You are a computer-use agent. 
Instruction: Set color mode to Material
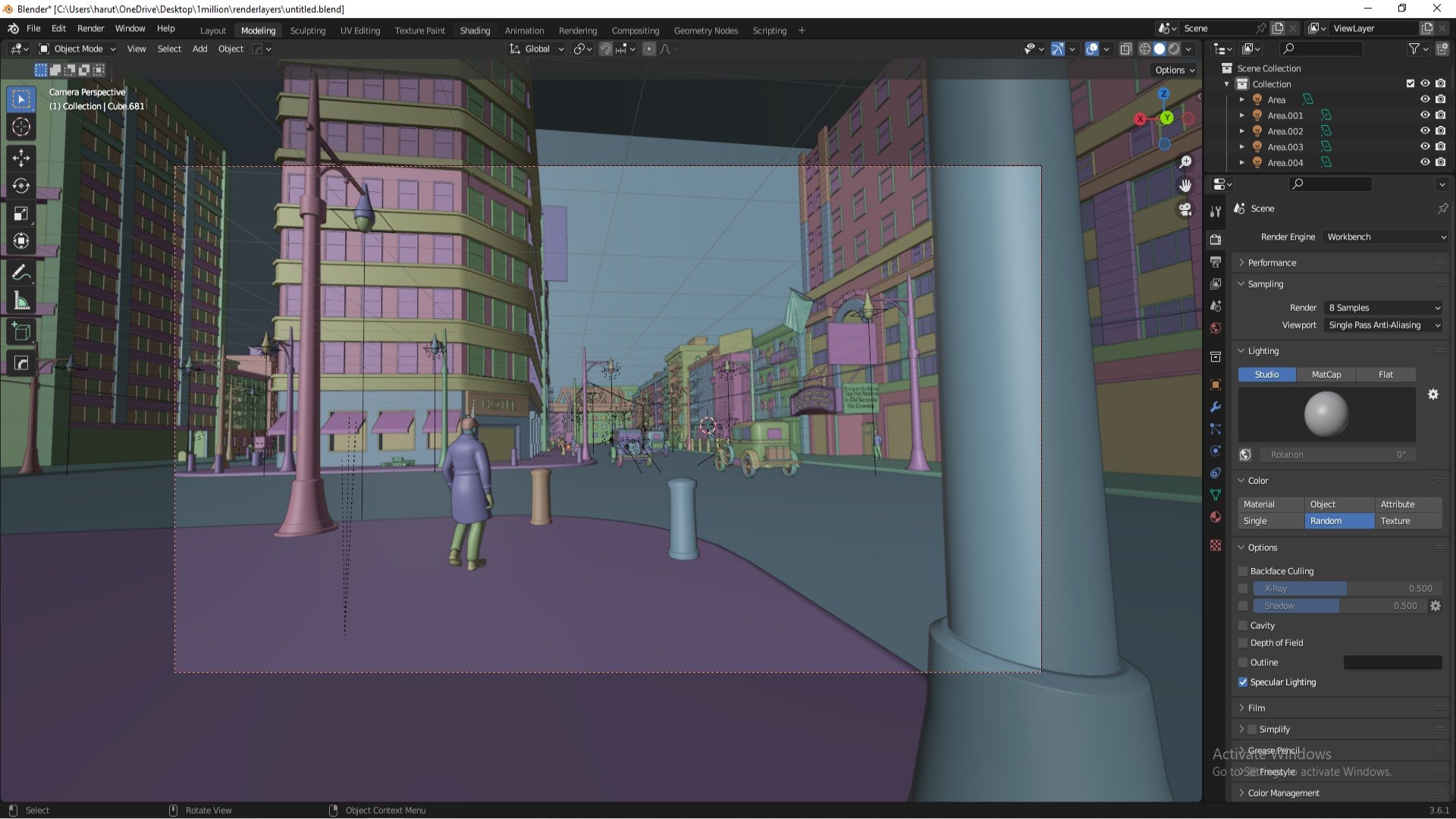tap(1271, 504)
